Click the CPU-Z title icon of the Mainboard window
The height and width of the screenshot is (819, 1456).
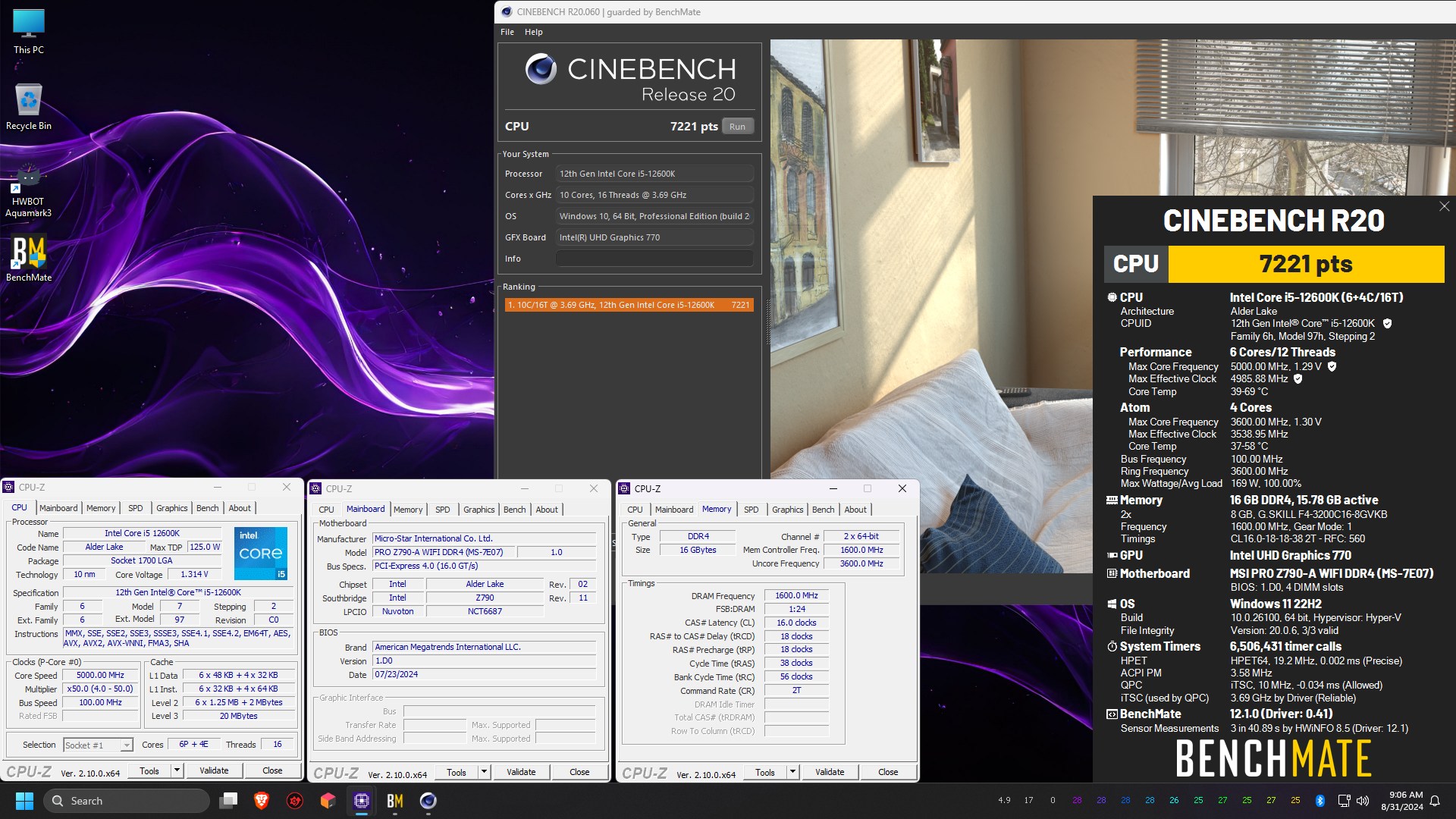point(316,488)
